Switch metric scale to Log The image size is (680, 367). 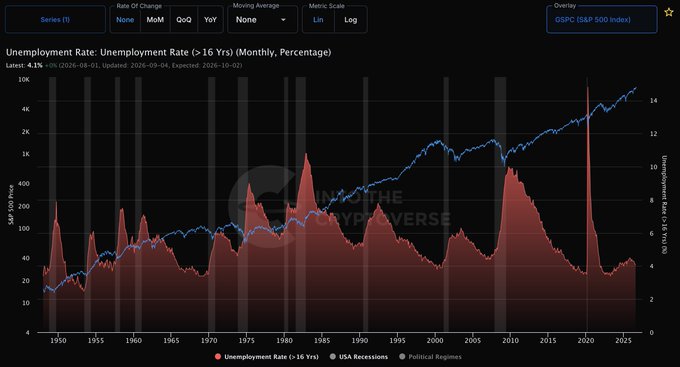(x=350, y=20)
